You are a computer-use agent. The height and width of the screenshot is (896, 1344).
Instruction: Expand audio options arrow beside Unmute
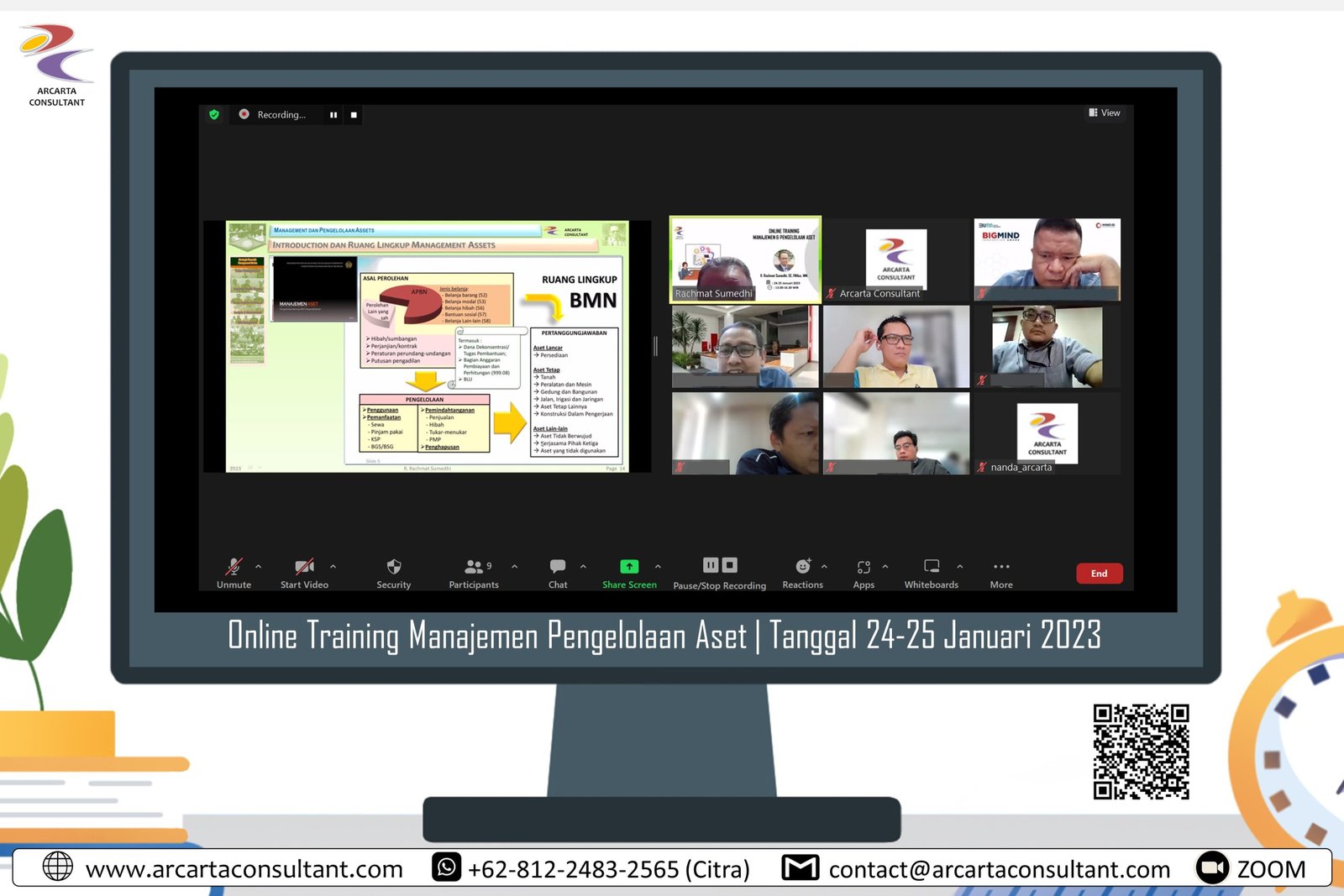pyautogui.click(x=259, y=567)
